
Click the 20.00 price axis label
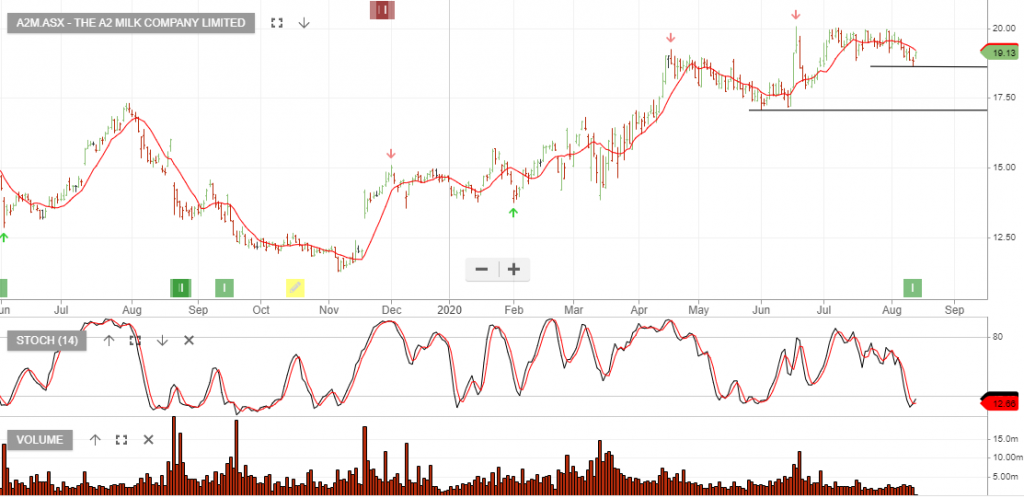pos(1004,28)
